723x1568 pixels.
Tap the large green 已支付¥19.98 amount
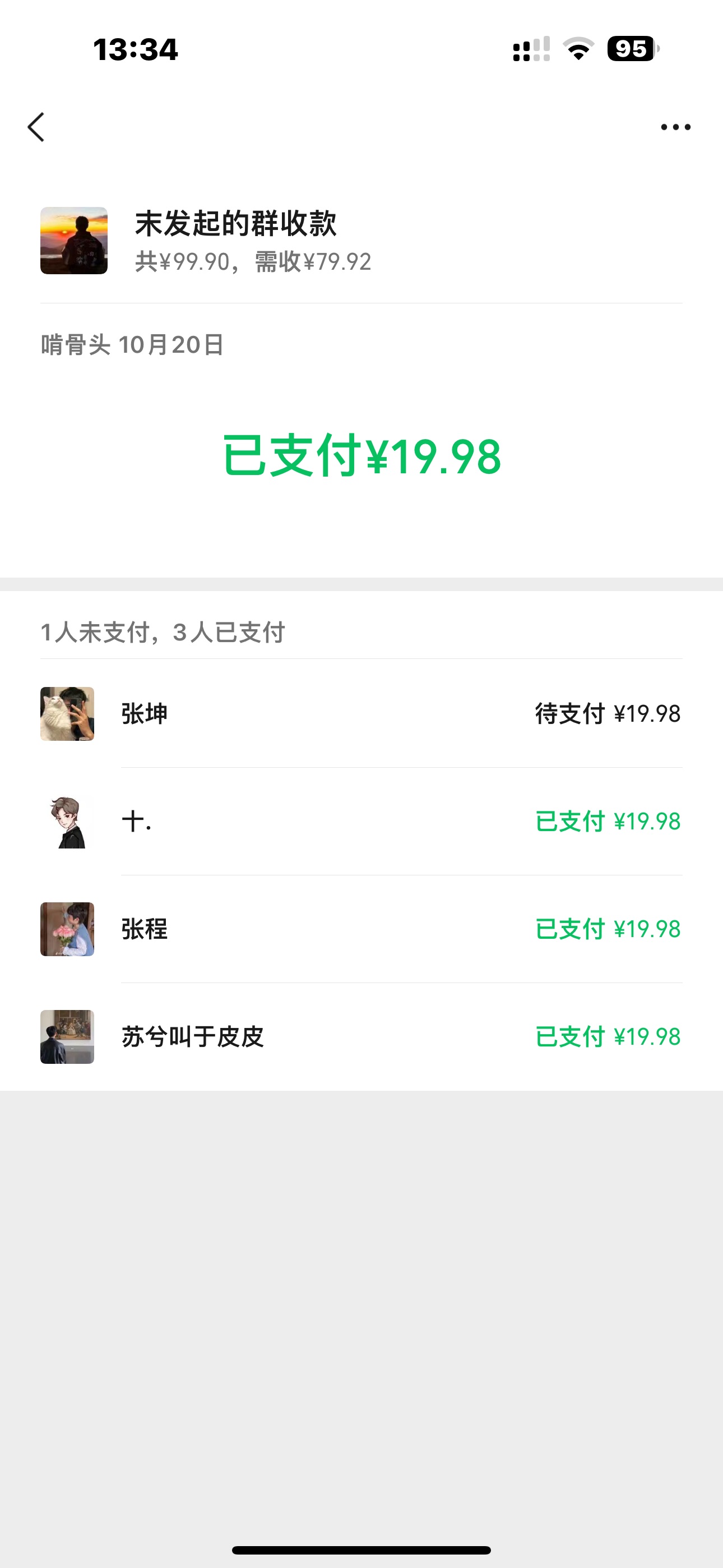coord(361,456)
